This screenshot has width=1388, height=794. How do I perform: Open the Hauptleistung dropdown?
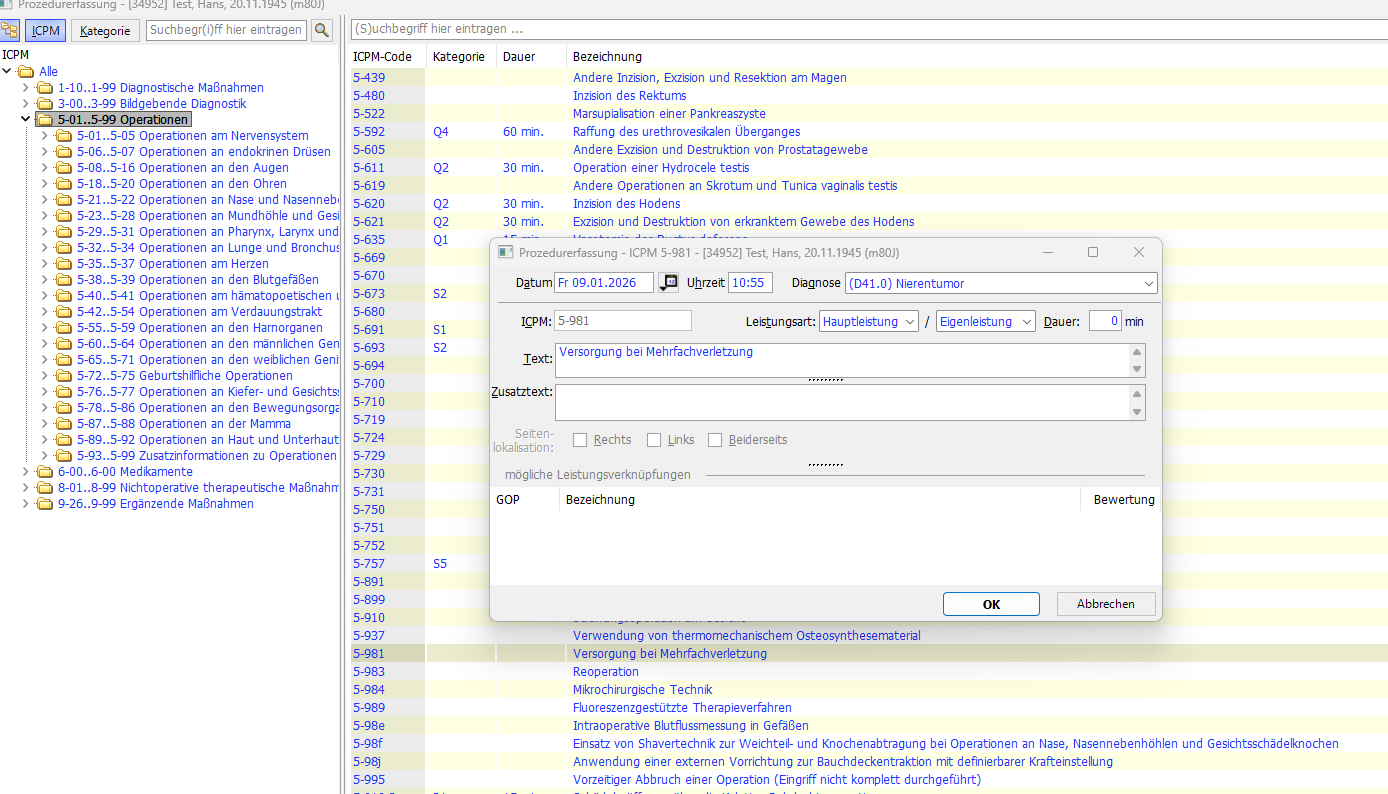pos(909,322)
